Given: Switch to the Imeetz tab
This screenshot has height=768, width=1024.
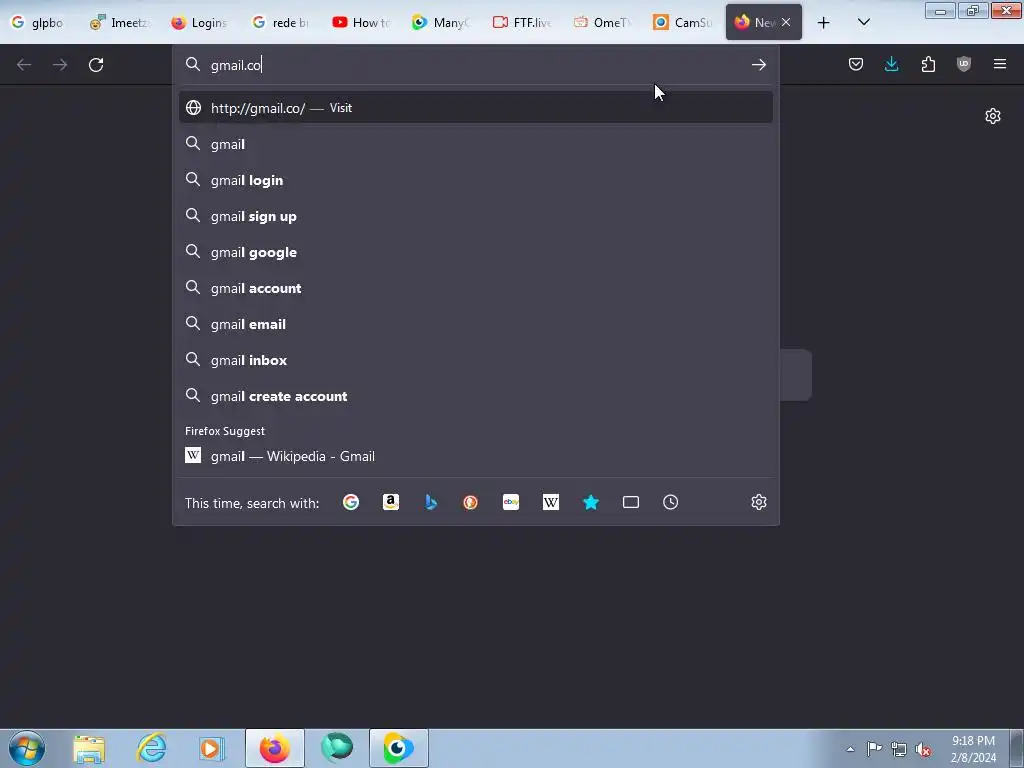Looking at the screenshot, I should pos(120,23).
